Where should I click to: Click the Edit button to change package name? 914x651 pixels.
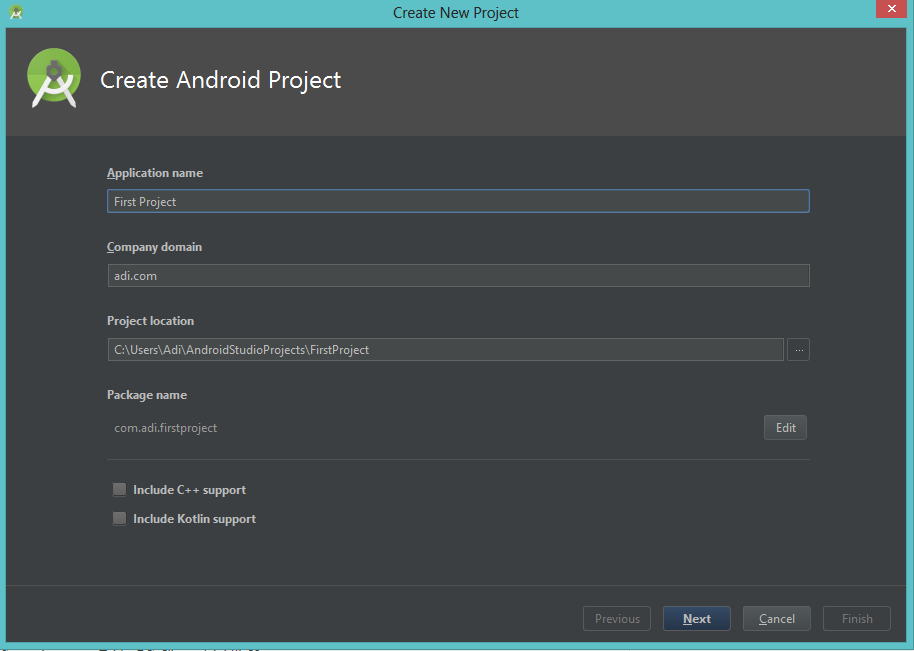click(784, 427)
